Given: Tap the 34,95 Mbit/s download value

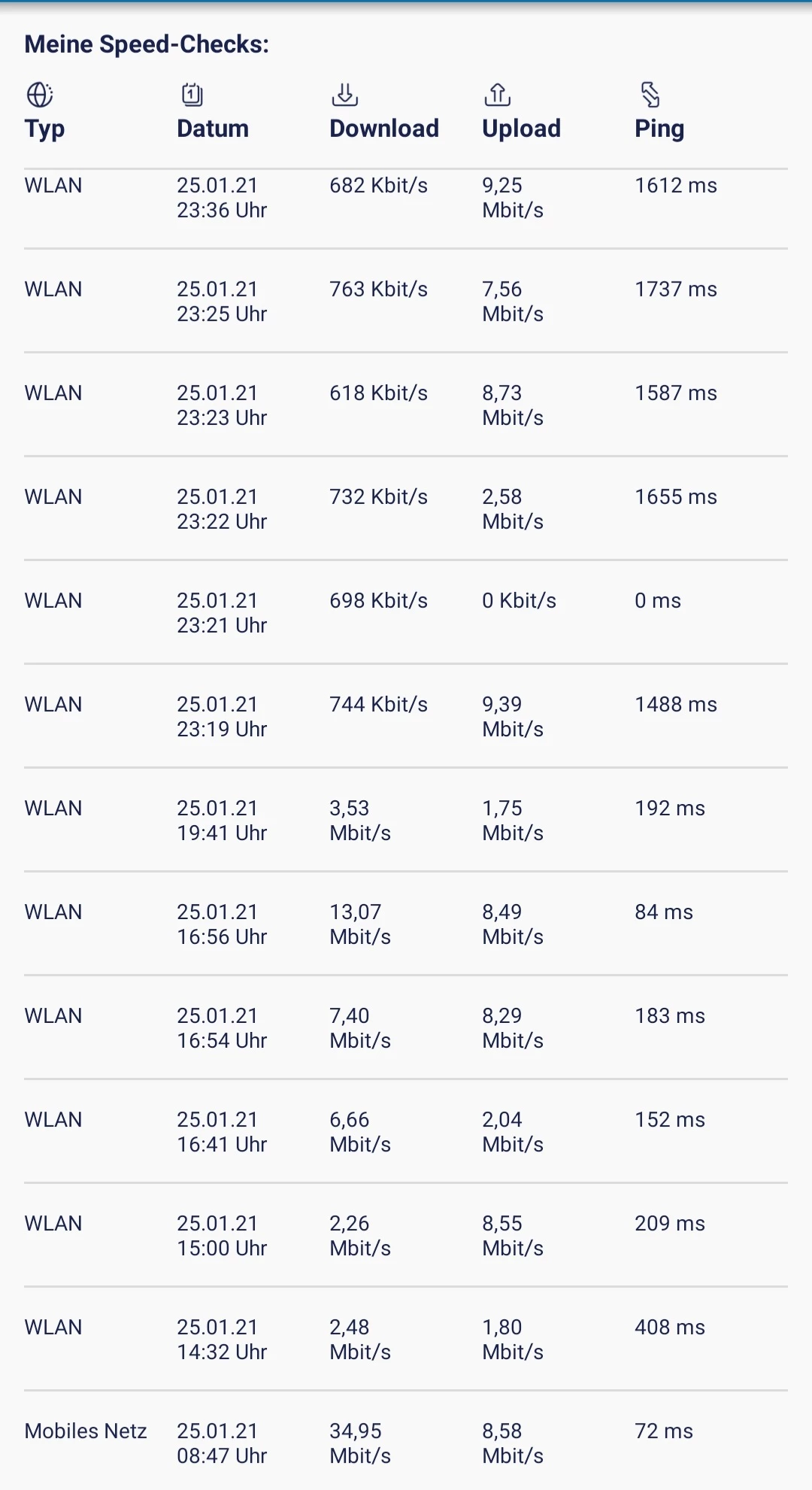Looking at the screenshot, I should tap(360, 1443).
